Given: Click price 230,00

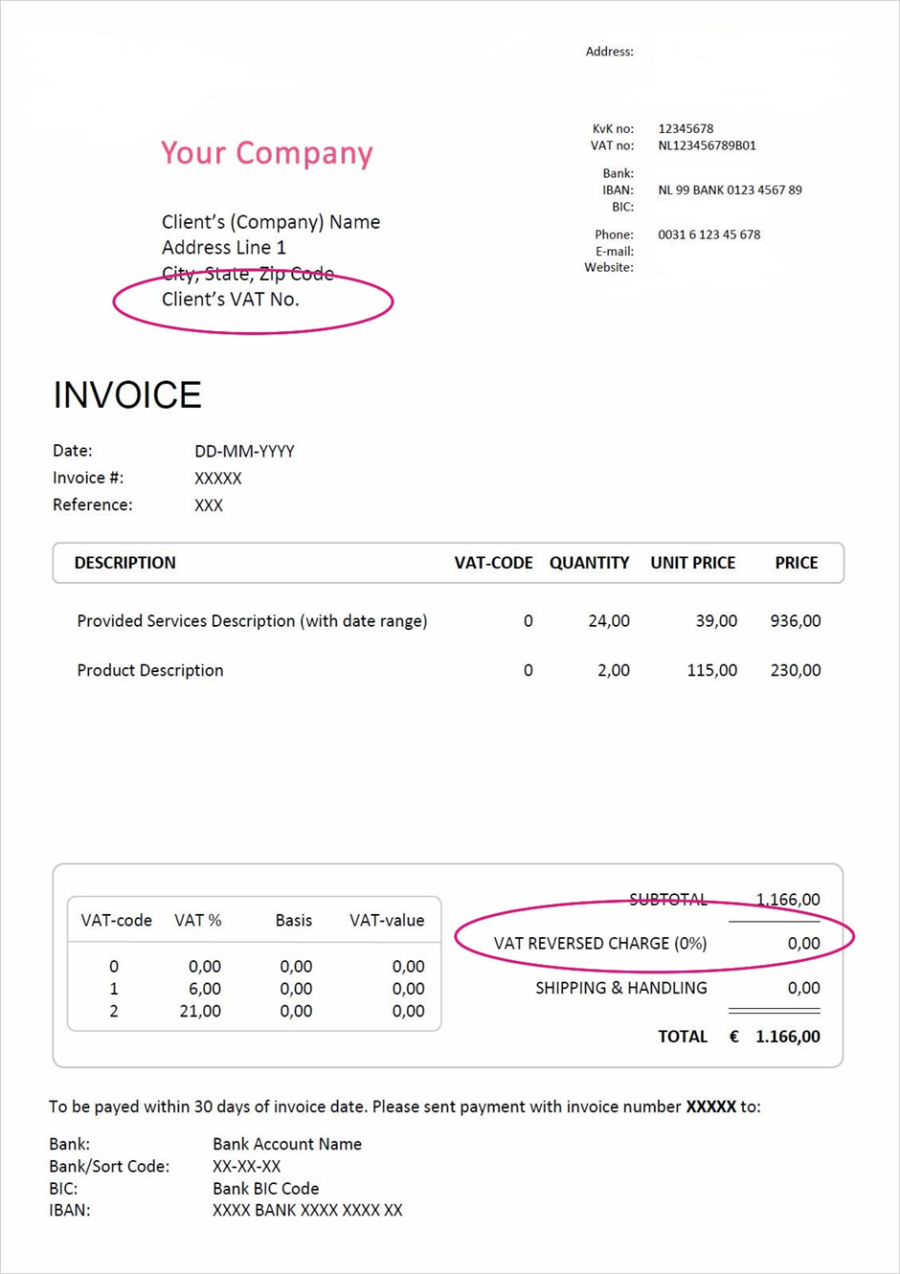Looking at the screenshot, I should 795,670.
